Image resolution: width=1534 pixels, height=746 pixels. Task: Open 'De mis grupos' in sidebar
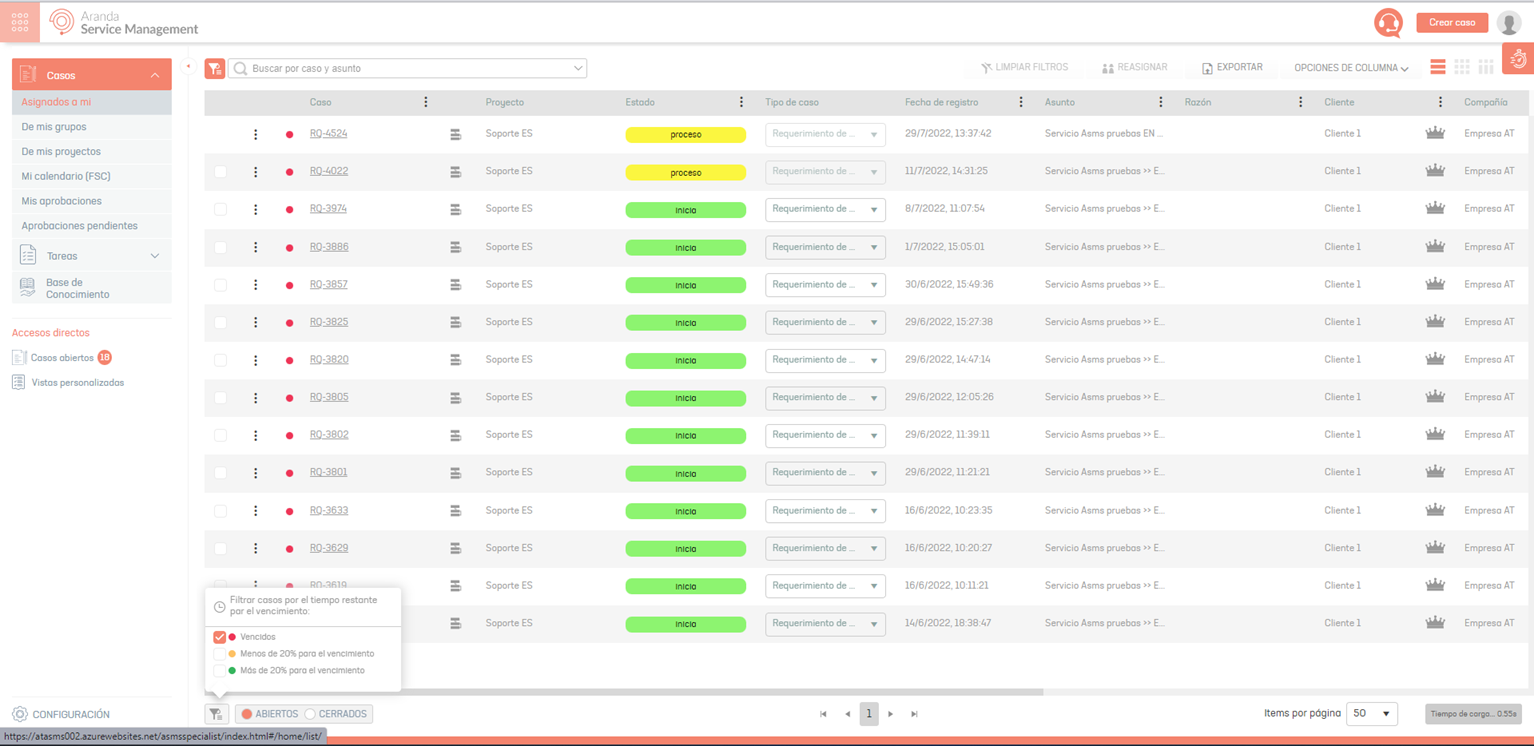coord(54,127)
